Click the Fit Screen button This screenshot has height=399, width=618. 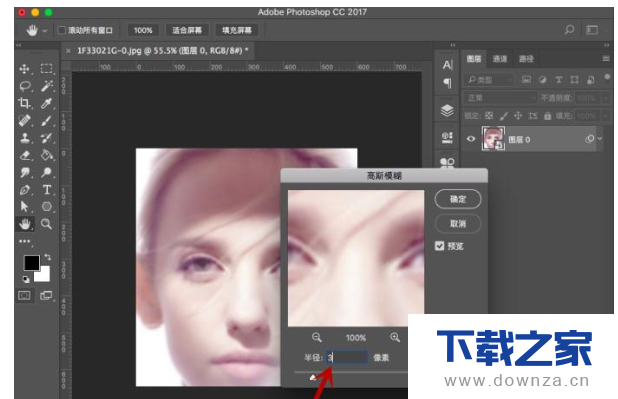click(x=187, y=30)
